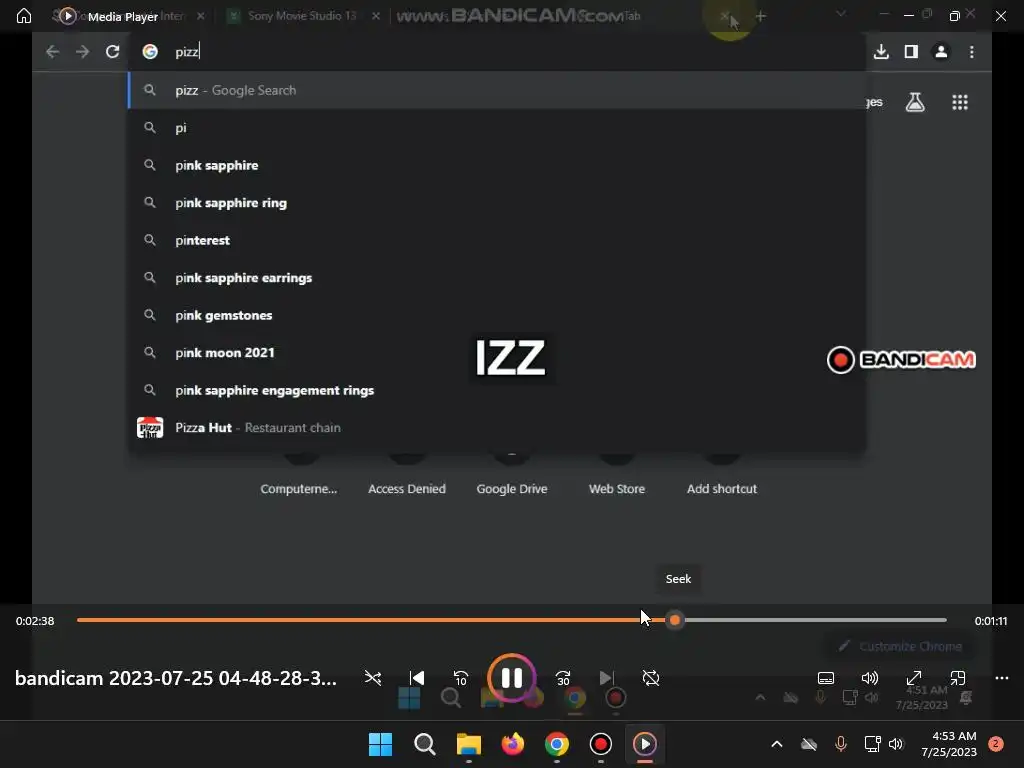Rewind 10 seconds
This screenshot has height=768, width=1024.
[460, 678]
